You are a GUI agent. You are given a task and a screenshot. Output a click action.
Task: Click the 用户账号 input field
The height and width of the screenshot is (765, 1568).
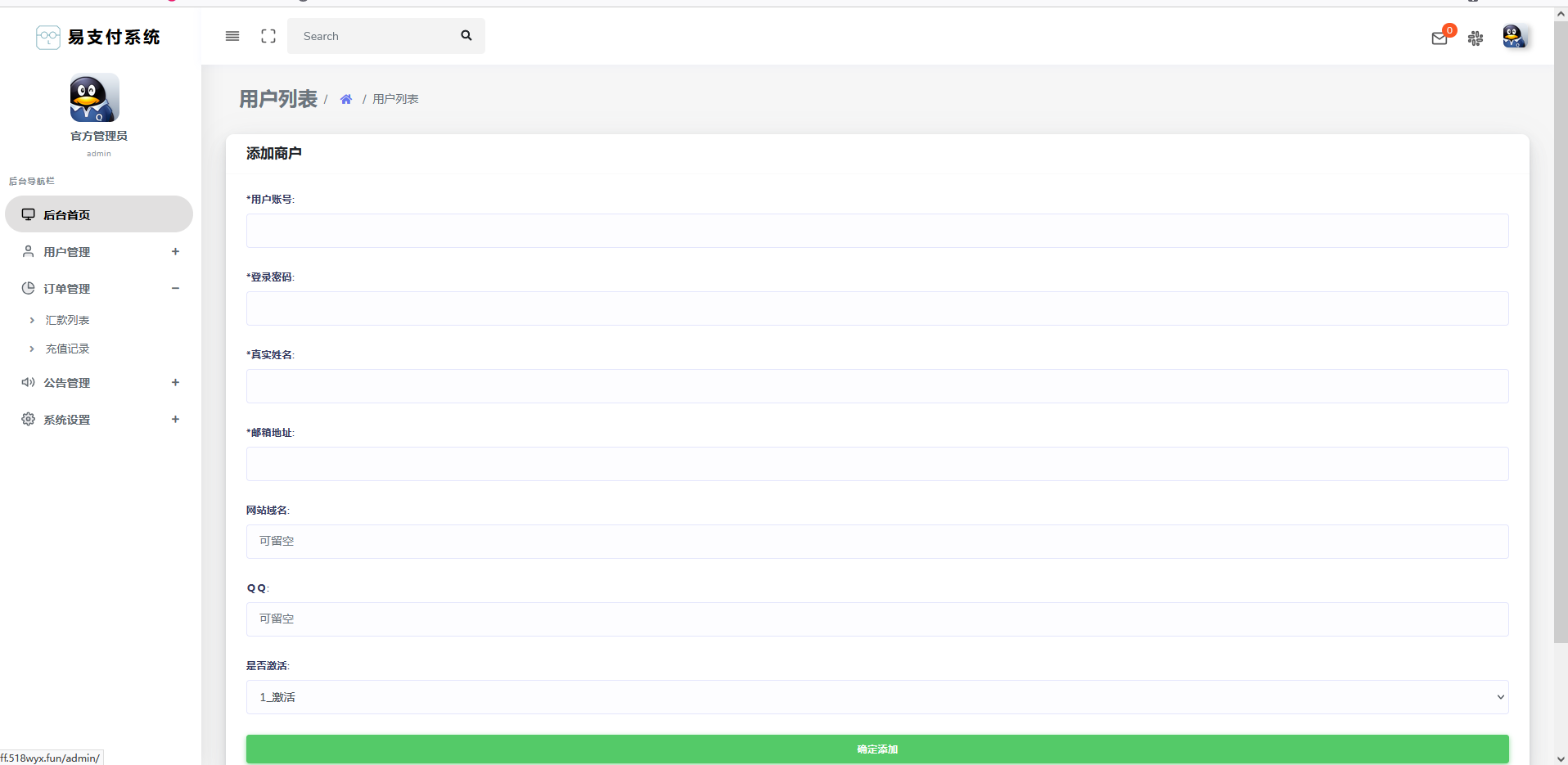tap(877, 231)
